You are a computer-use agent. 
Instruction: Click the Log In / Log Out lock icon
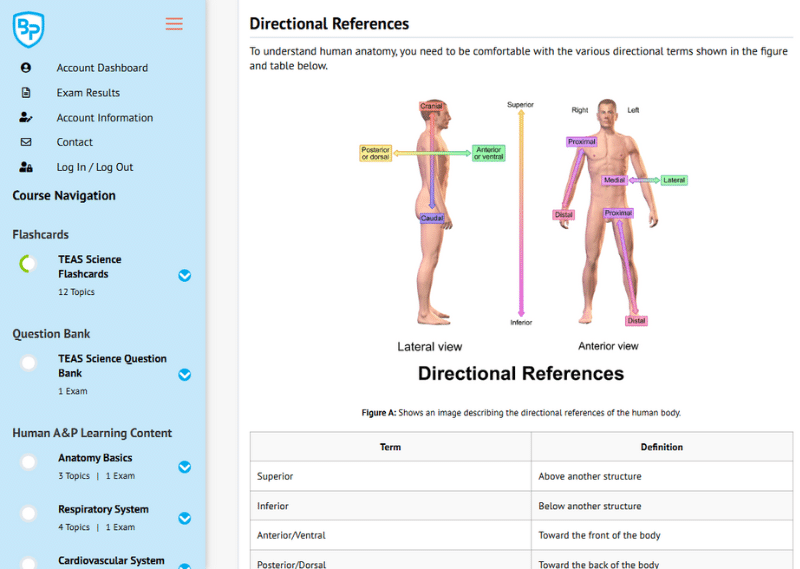[26, 167]
